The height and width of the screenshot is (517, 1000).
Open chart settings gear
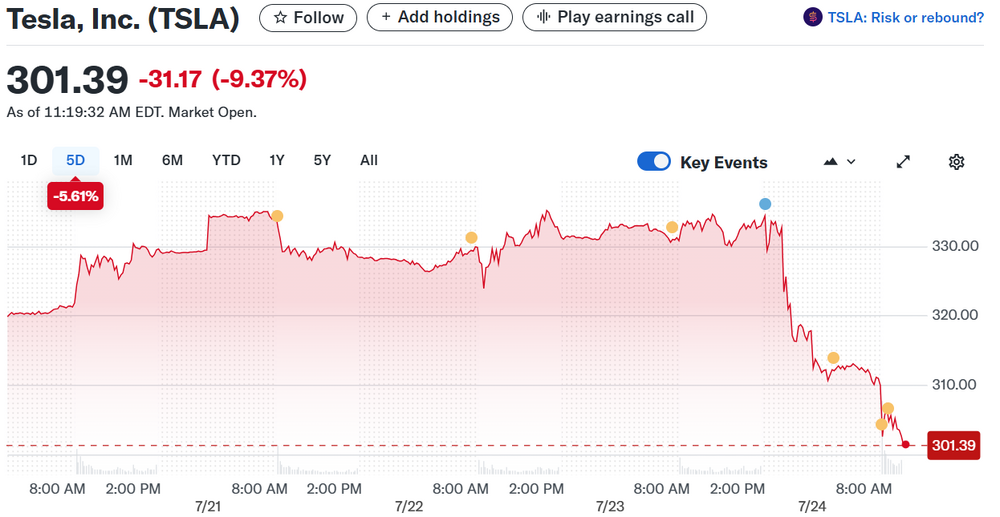click(x=956, y=162)
